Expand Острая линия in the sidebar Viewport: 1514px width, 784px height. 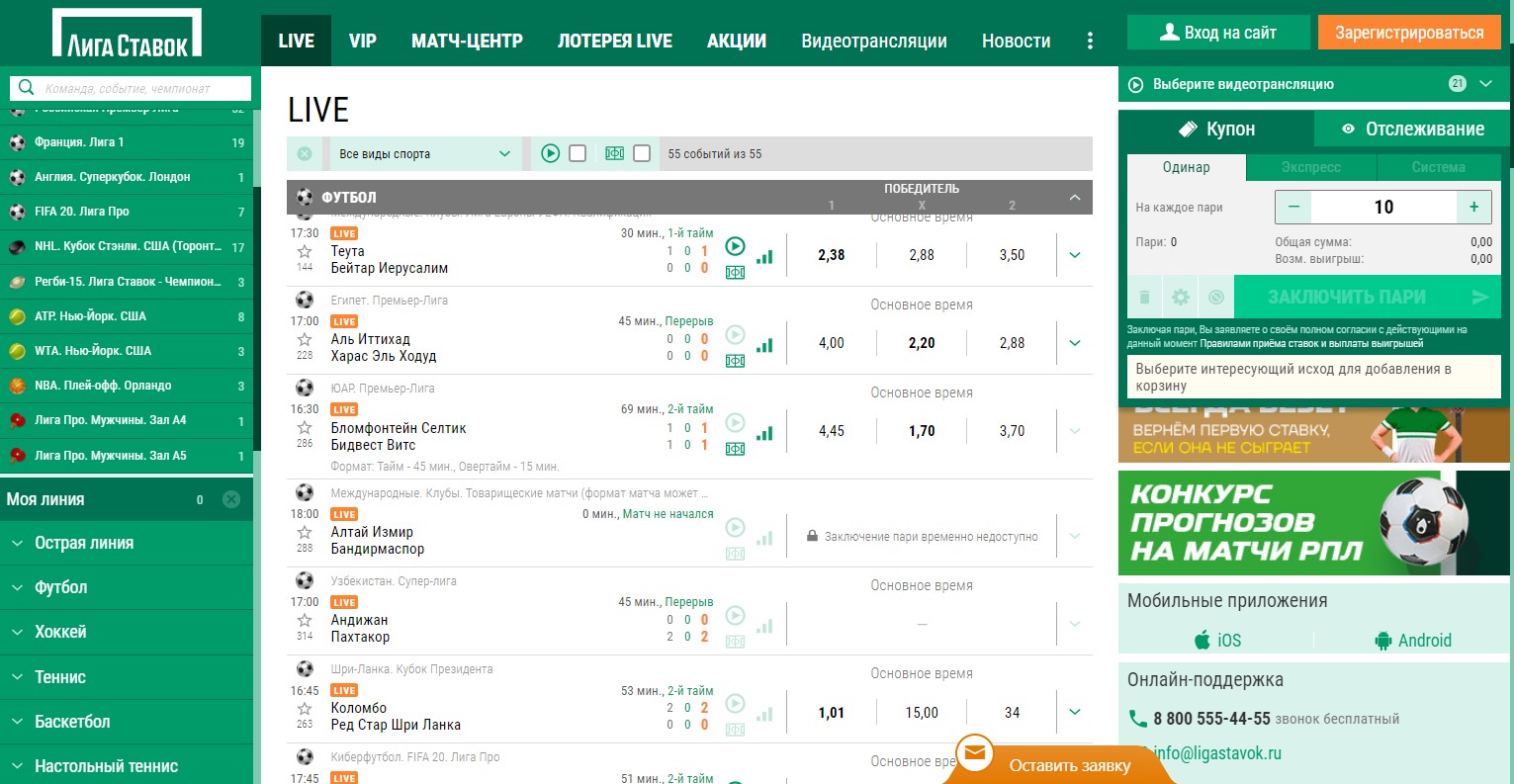[x=127, y=543]
